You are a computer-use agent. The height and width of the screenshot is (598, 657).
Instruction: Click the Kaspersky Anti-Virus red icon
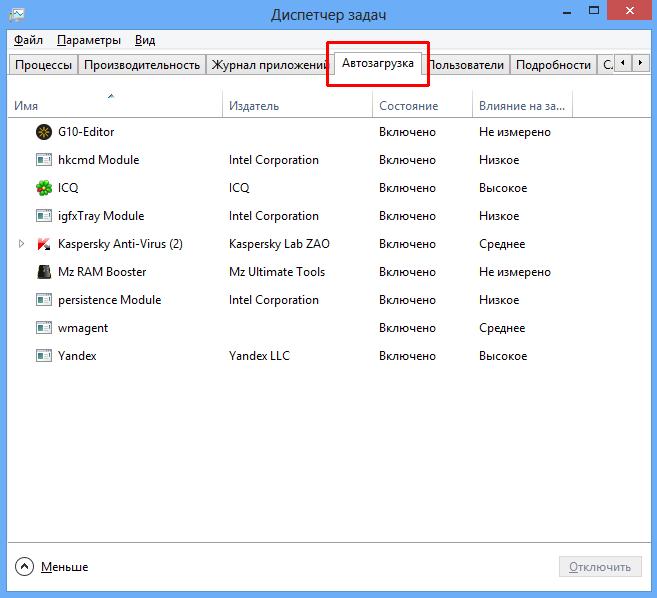(x=44, y=244)
